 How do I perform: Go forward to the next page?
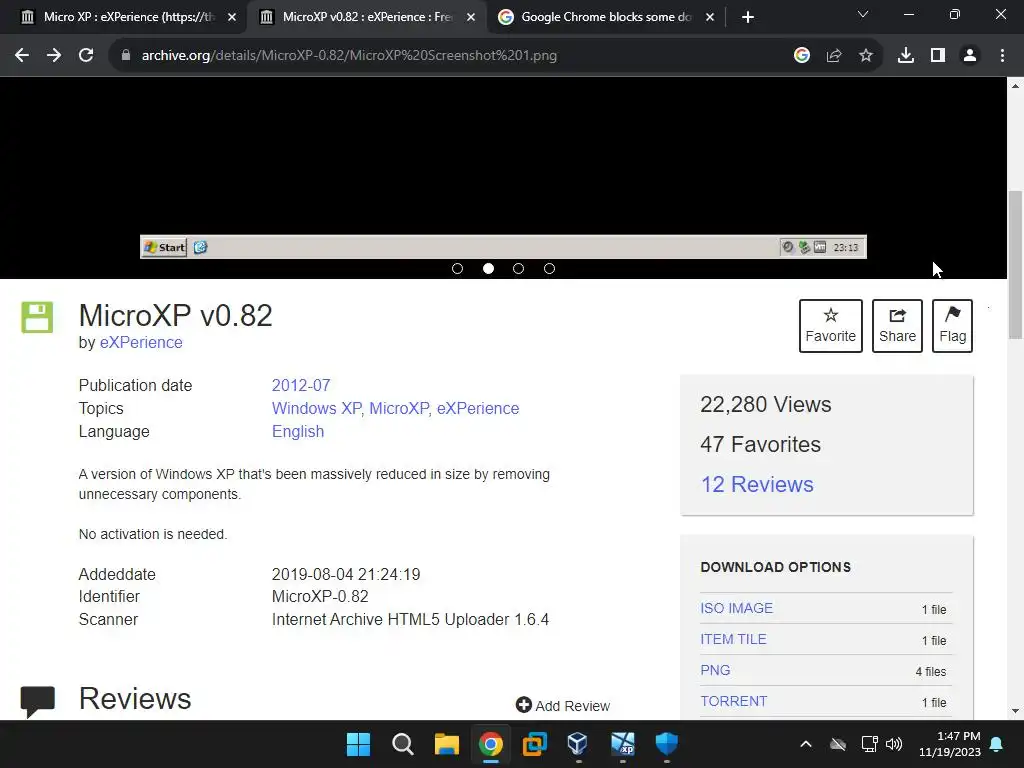(x=54, y=56)
